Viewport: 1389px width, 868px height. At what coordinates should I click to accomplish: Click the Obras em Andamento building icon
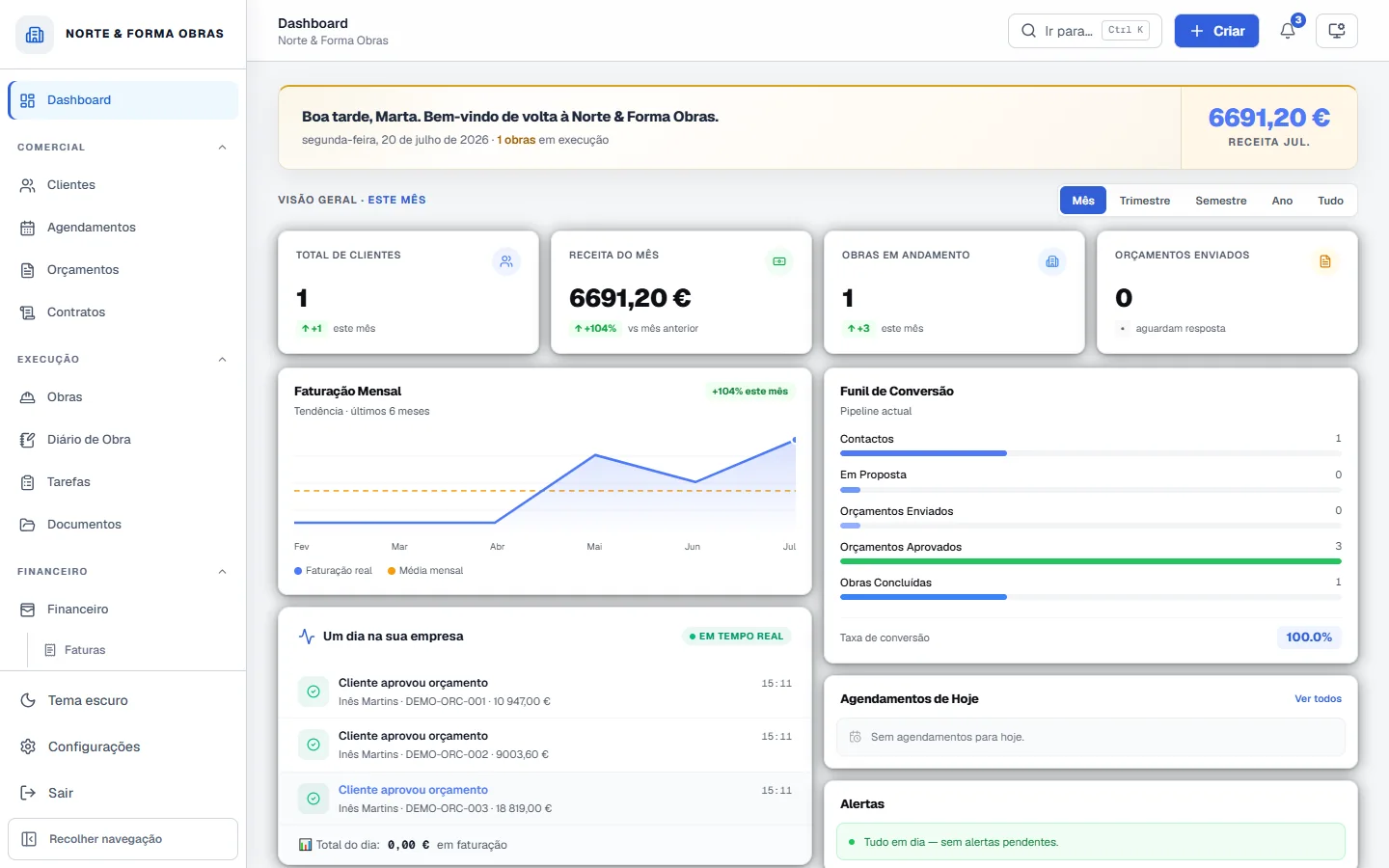click(x=1052, y=261)
